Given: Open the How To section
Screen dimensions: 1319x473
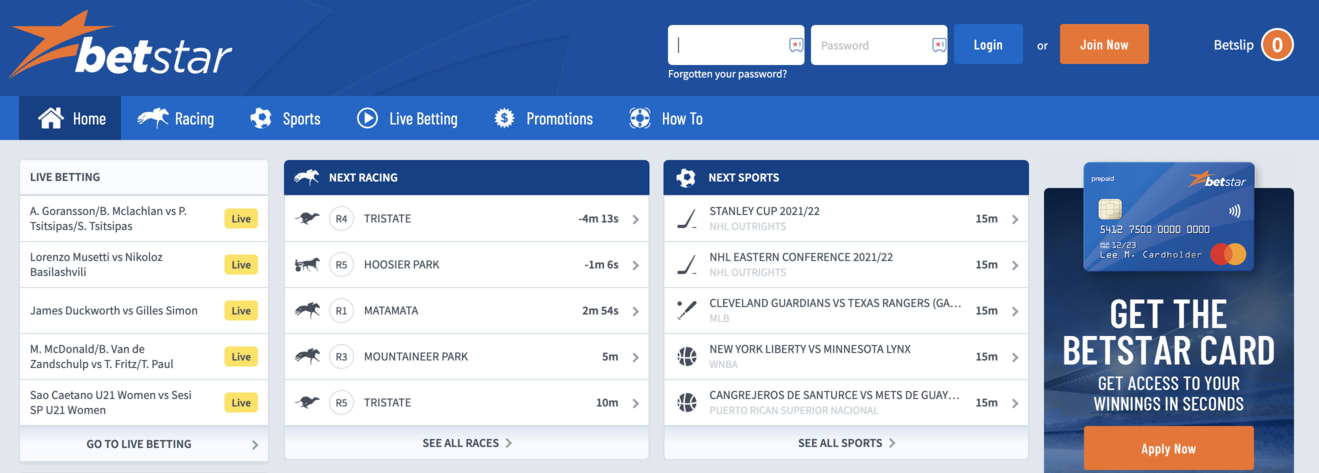Looking at the screenshot, I should 666,118.
